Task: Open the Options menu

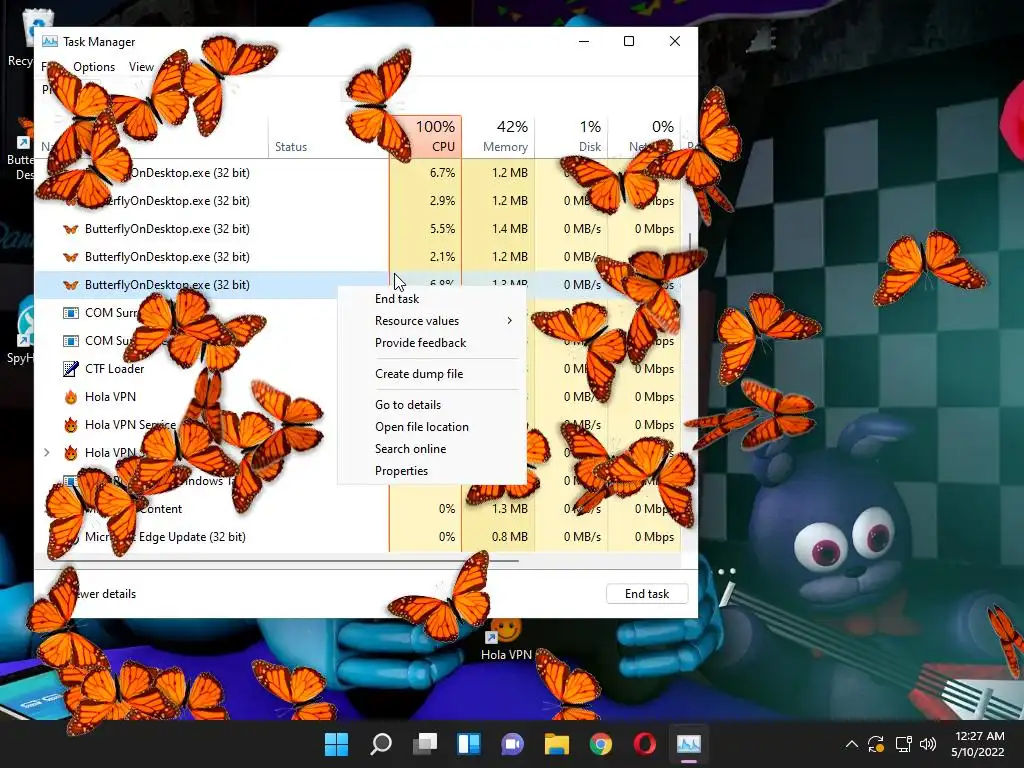Action: point(94,67)
